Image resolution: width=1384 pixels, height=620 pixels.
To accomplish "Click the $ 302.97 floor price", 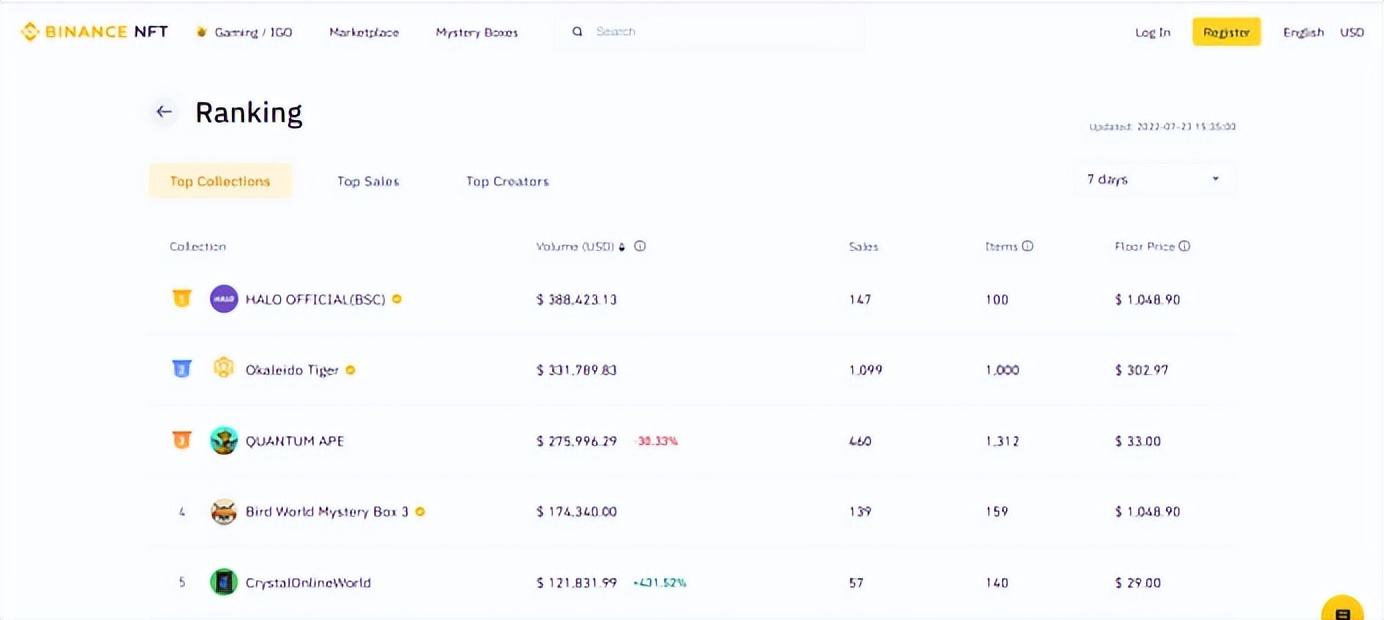I will click(x=1142, y=370).
